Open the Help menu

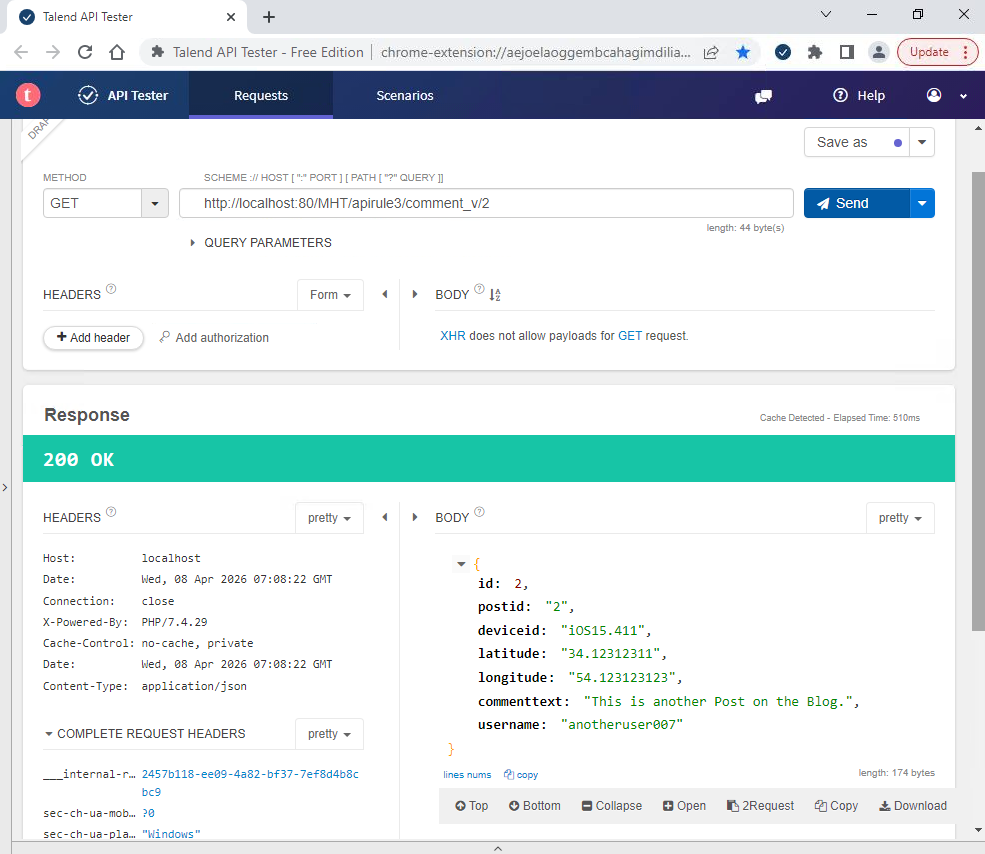(859, 96)
